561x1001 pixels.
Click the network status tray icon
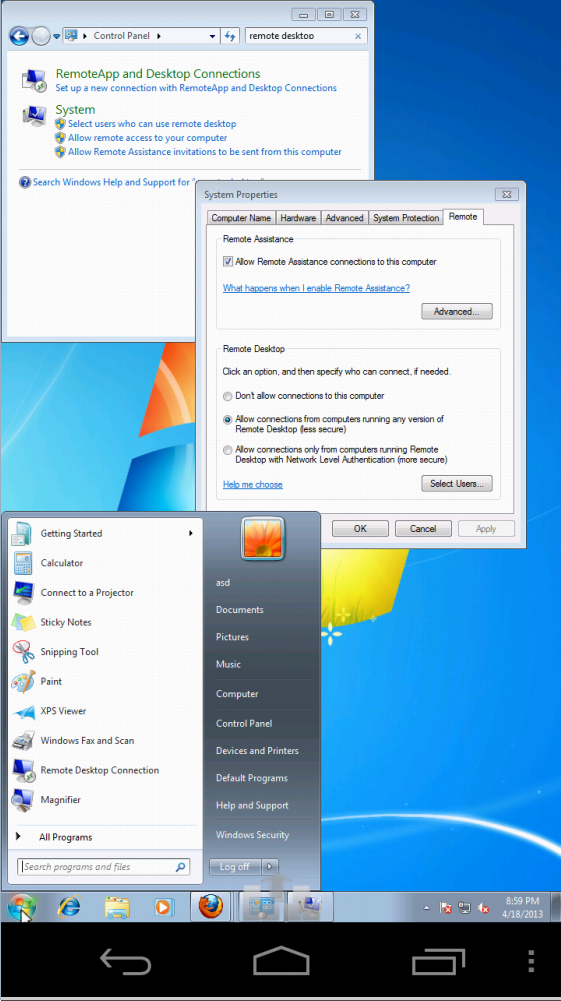(x=465, y=907)
